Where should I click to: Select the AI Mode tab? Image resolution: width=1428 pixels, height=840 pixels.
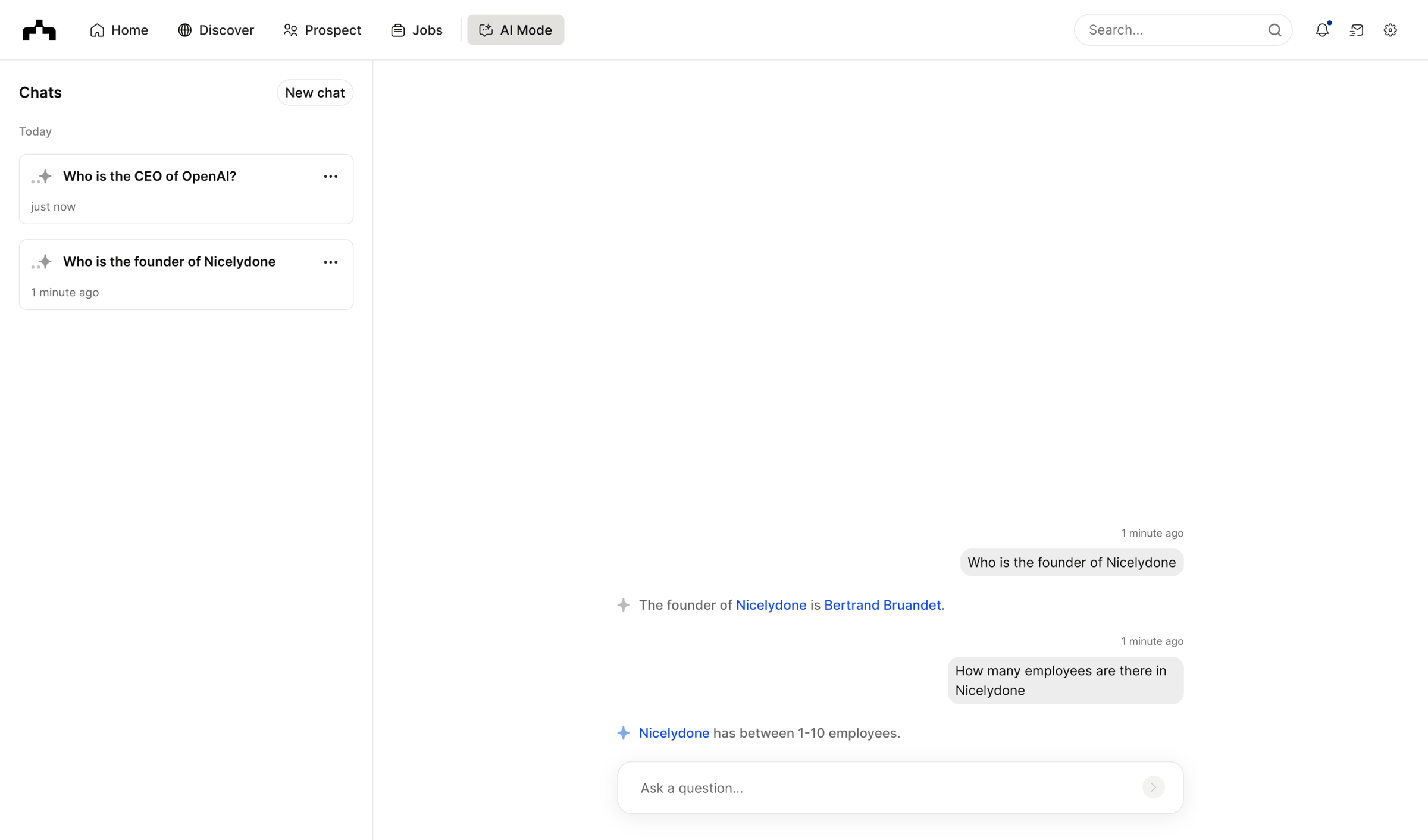[515, 30]
